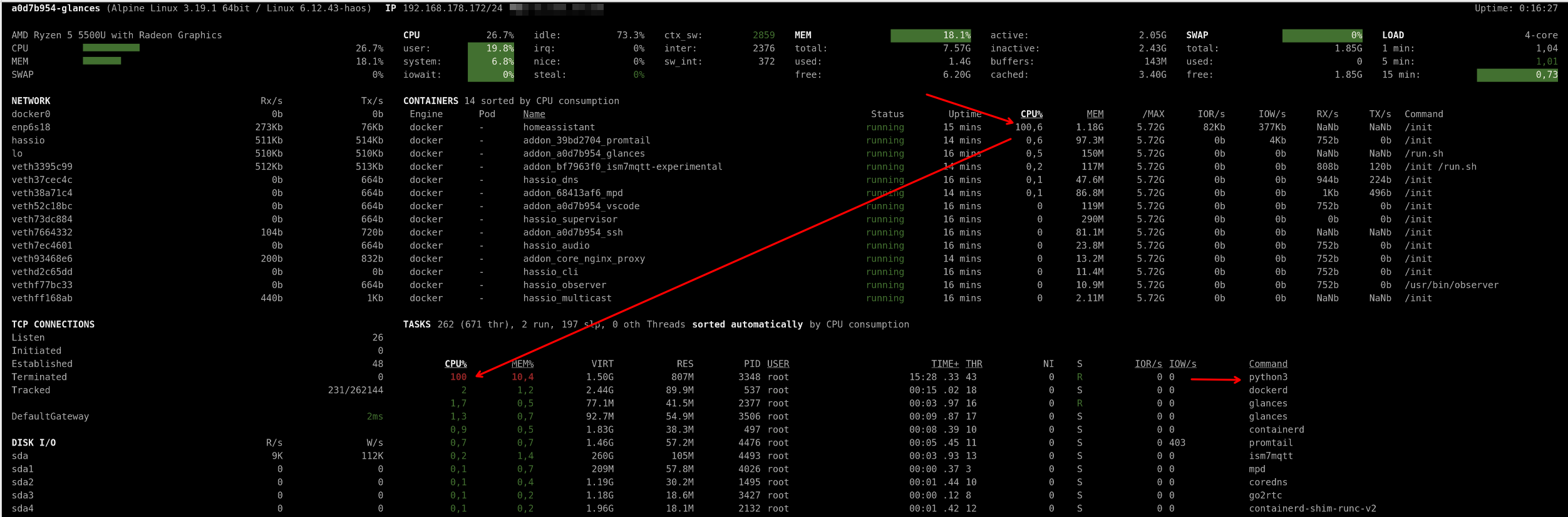Click the veth3395c99 network interface
Image resolution: width=1568 pixels, height=517 pixels.
[42, 166]
